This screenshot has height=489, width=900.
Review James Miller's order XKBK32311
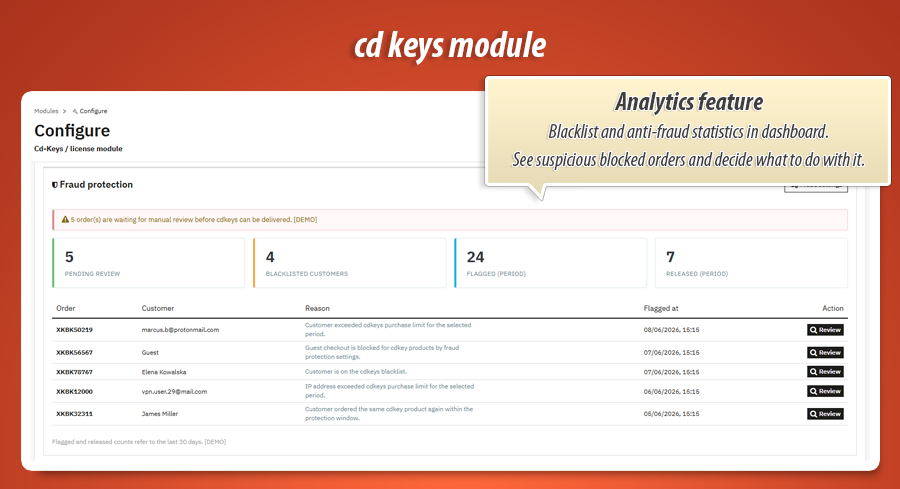[825, 414]
